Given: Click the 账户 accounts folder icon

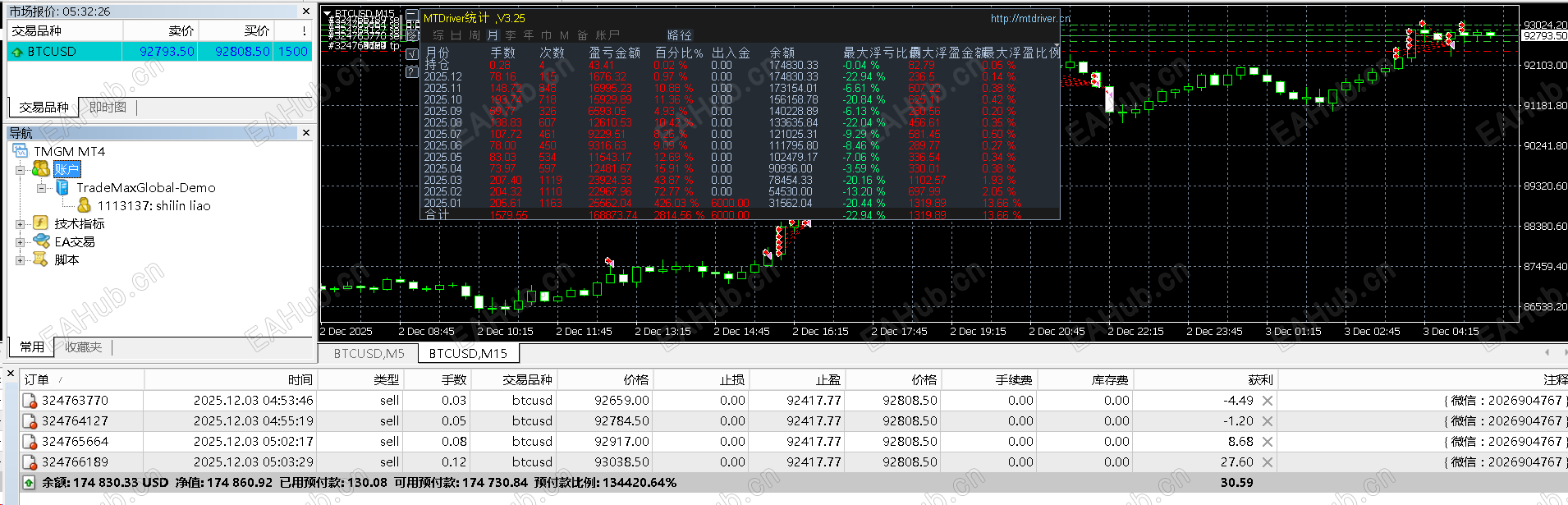Looking at the screenshot, I should click(x=40, y=169).
